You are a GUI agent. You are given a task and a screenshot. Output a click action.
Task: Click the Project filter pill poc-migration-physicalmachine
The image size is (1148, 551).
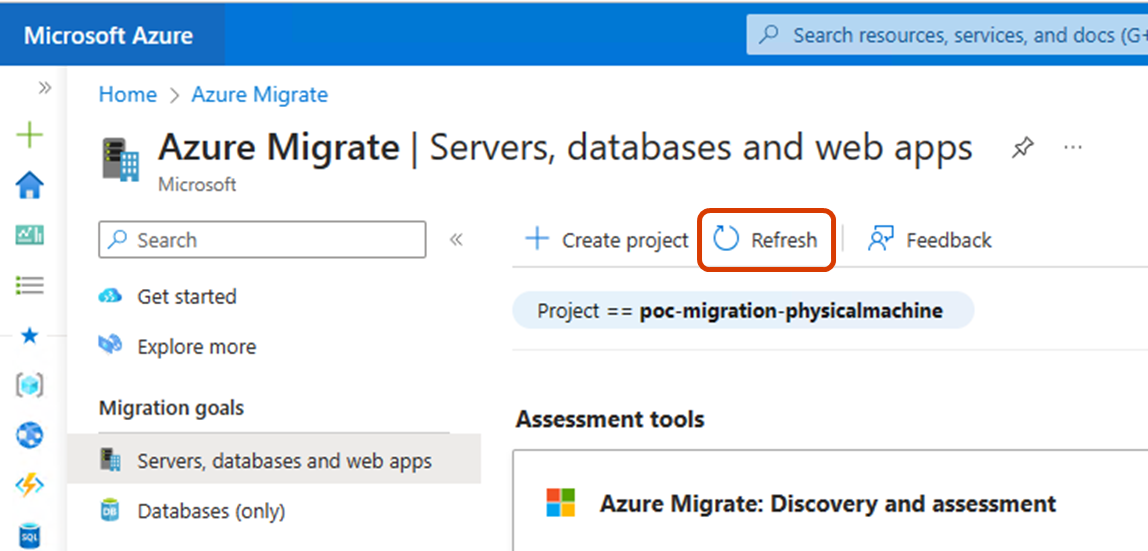(741, 311)
